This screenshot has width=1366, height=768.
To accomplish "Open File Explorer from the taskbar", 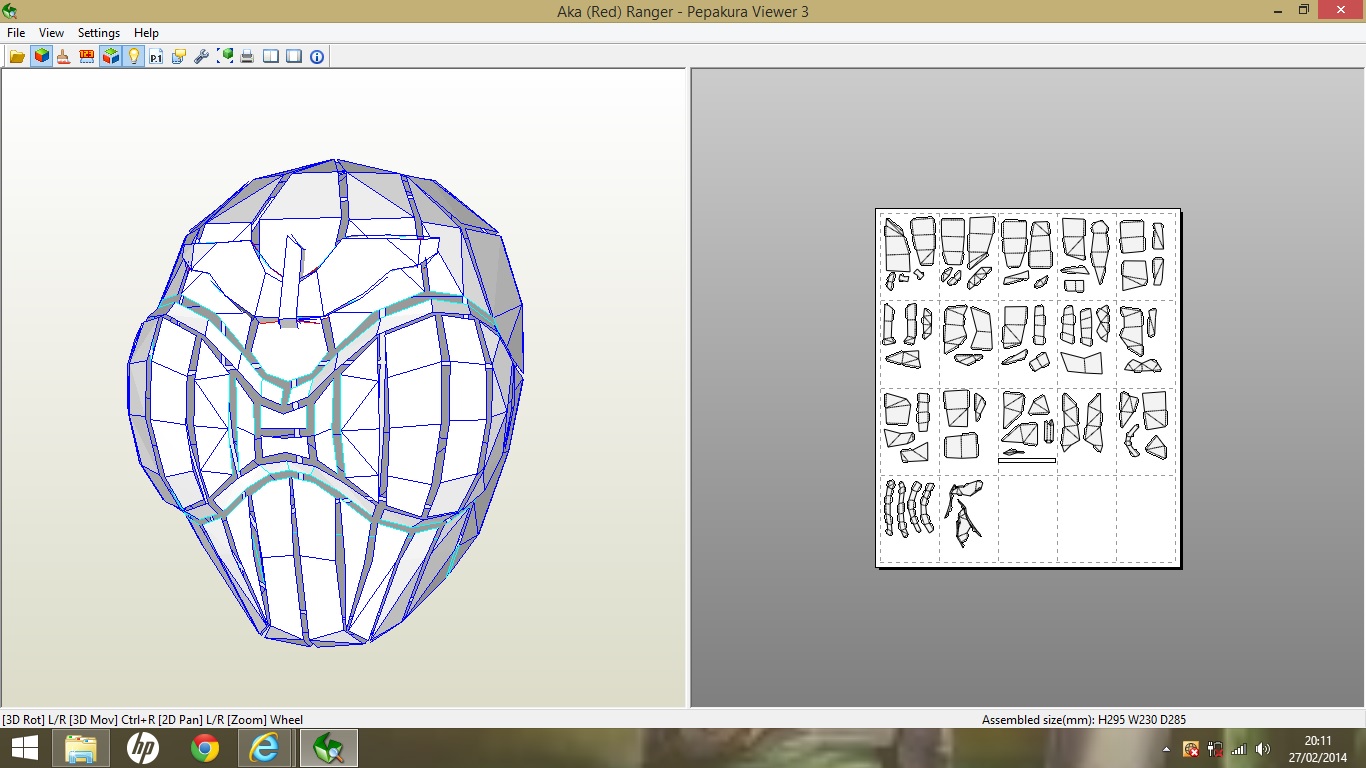I will click(x=81, y=748).
